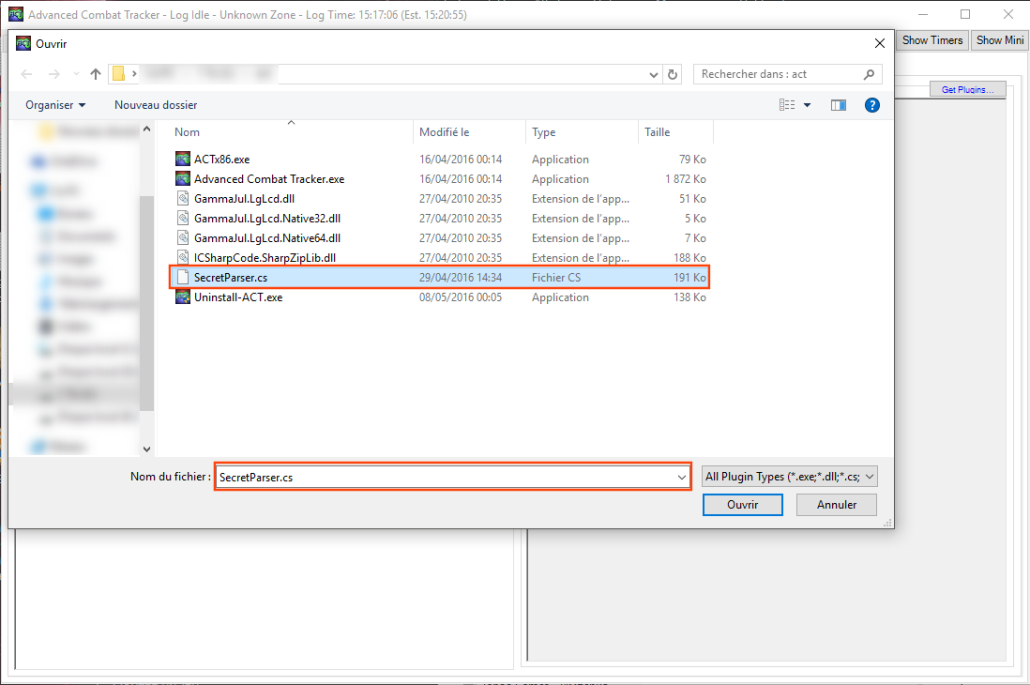The image size is (1030, 685).
Task: Select Advanced Combat Tracker.exe icon
Action: [183, 179]
